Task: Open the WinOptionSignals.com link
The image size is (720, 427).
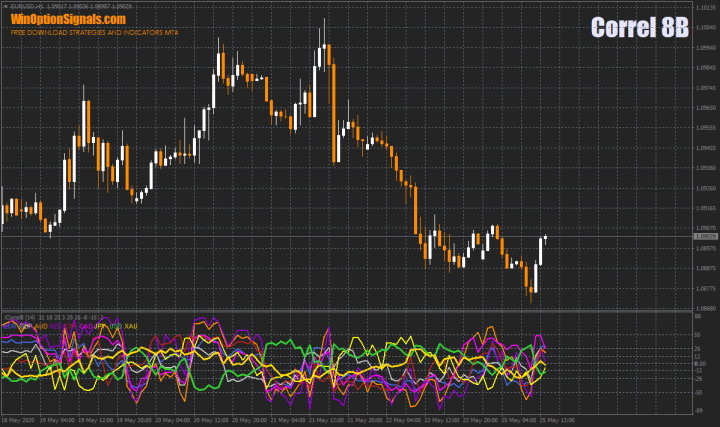Action: point(68,19)
